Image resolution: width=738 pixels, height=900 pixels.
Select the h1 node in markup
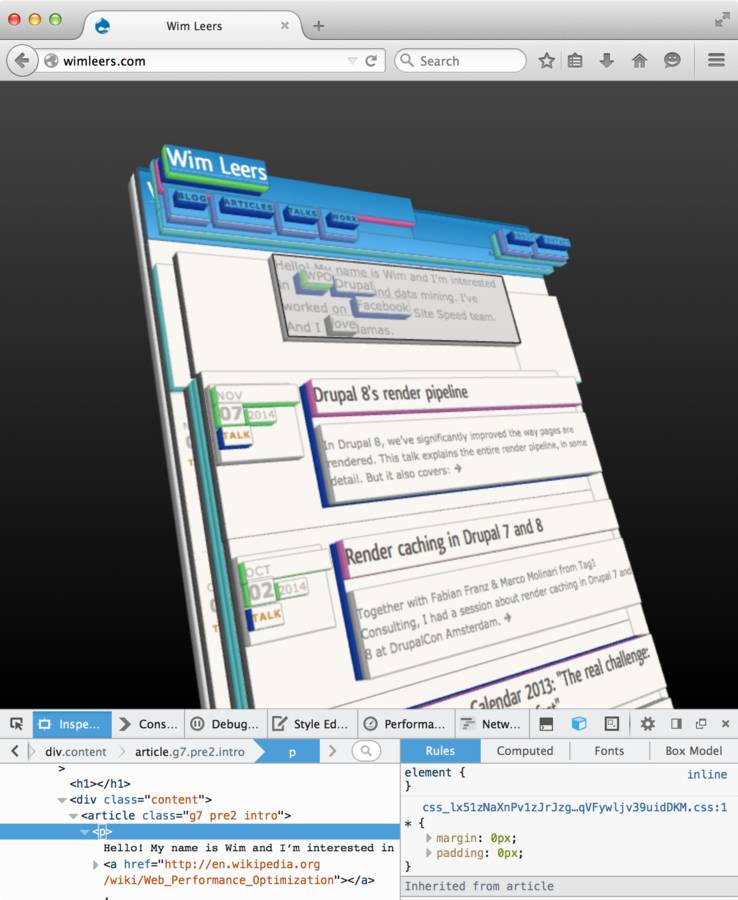tap(100, 783)
